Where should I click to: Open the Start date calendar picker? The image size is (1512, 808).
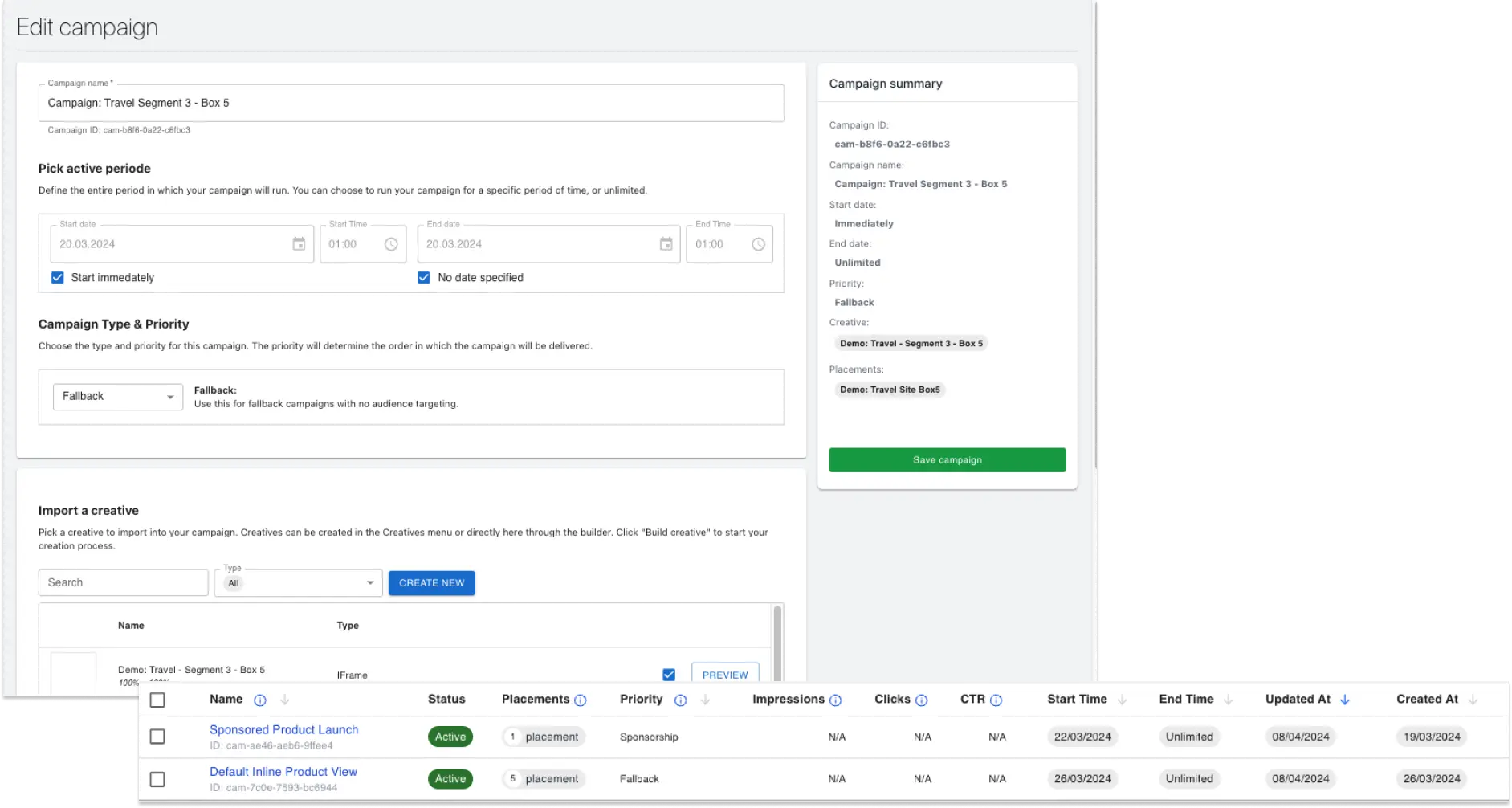tap(300, 243)
